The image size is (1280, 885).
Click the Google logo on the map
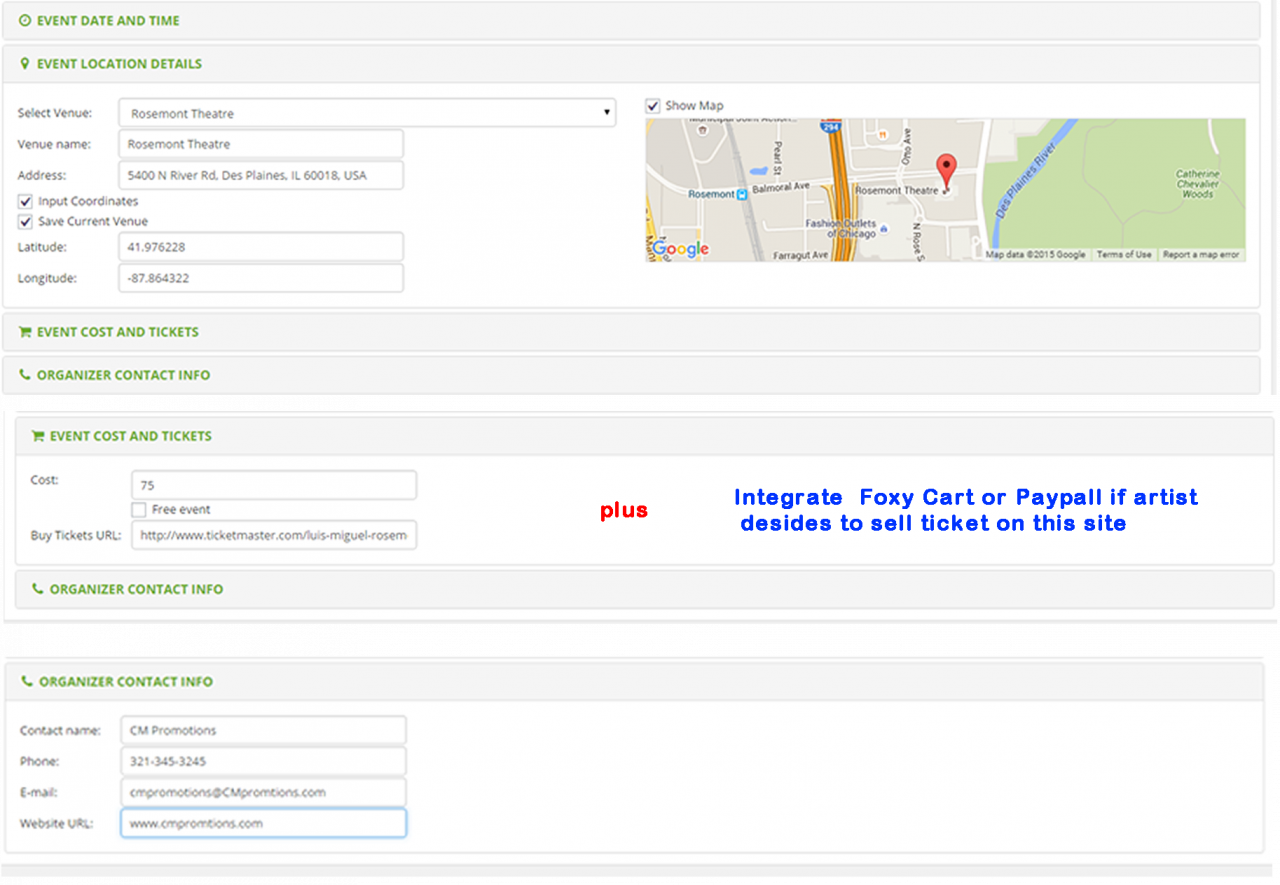click(x=681, y=249)
